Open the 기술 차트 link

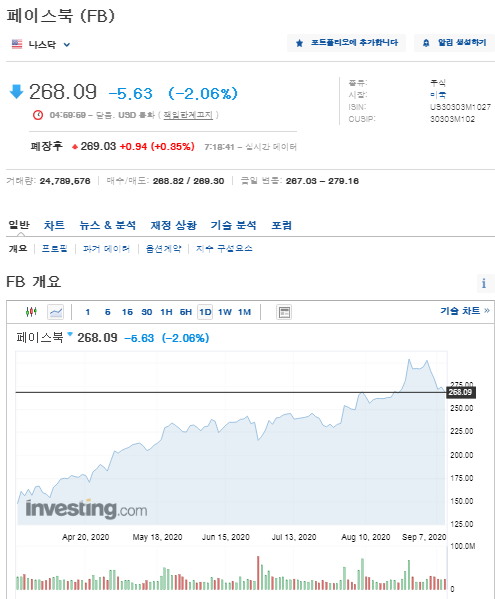click(x=465, y=311)
